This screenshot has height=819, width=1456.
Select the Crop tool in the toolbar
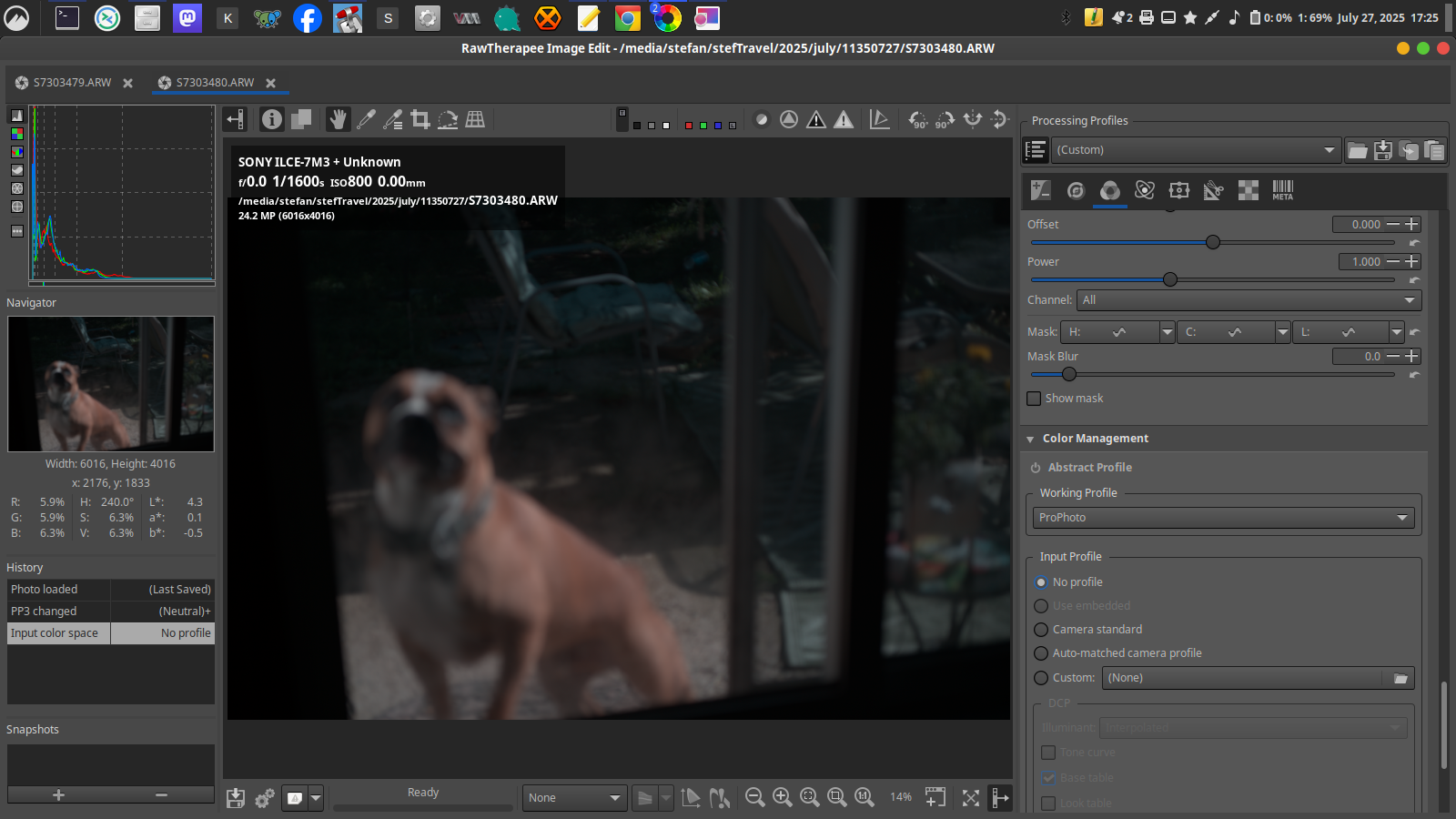(420, 119)
